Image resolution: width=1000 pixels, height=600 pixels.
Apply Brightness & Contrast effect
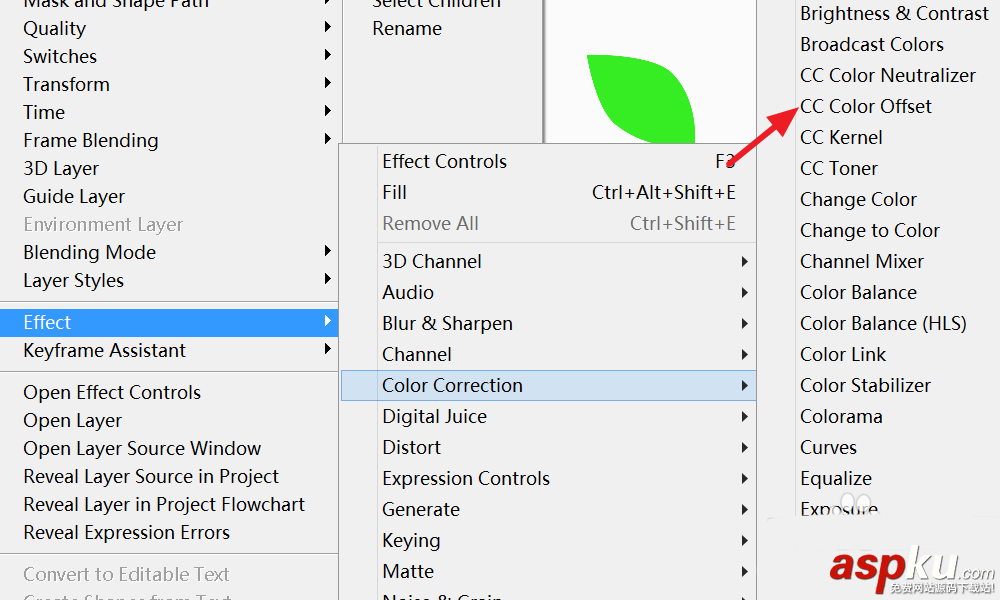point(894,14)
